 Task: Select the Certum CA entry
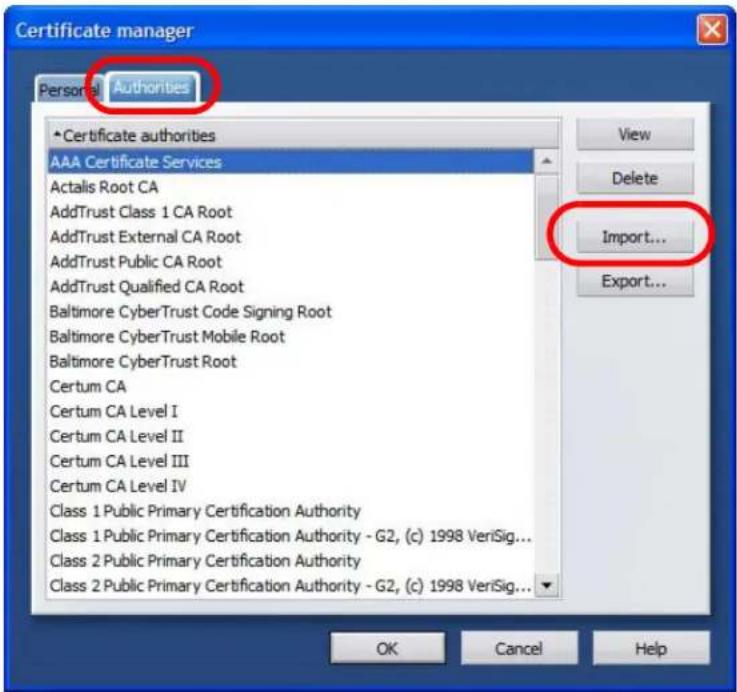(x=290, y=386)
